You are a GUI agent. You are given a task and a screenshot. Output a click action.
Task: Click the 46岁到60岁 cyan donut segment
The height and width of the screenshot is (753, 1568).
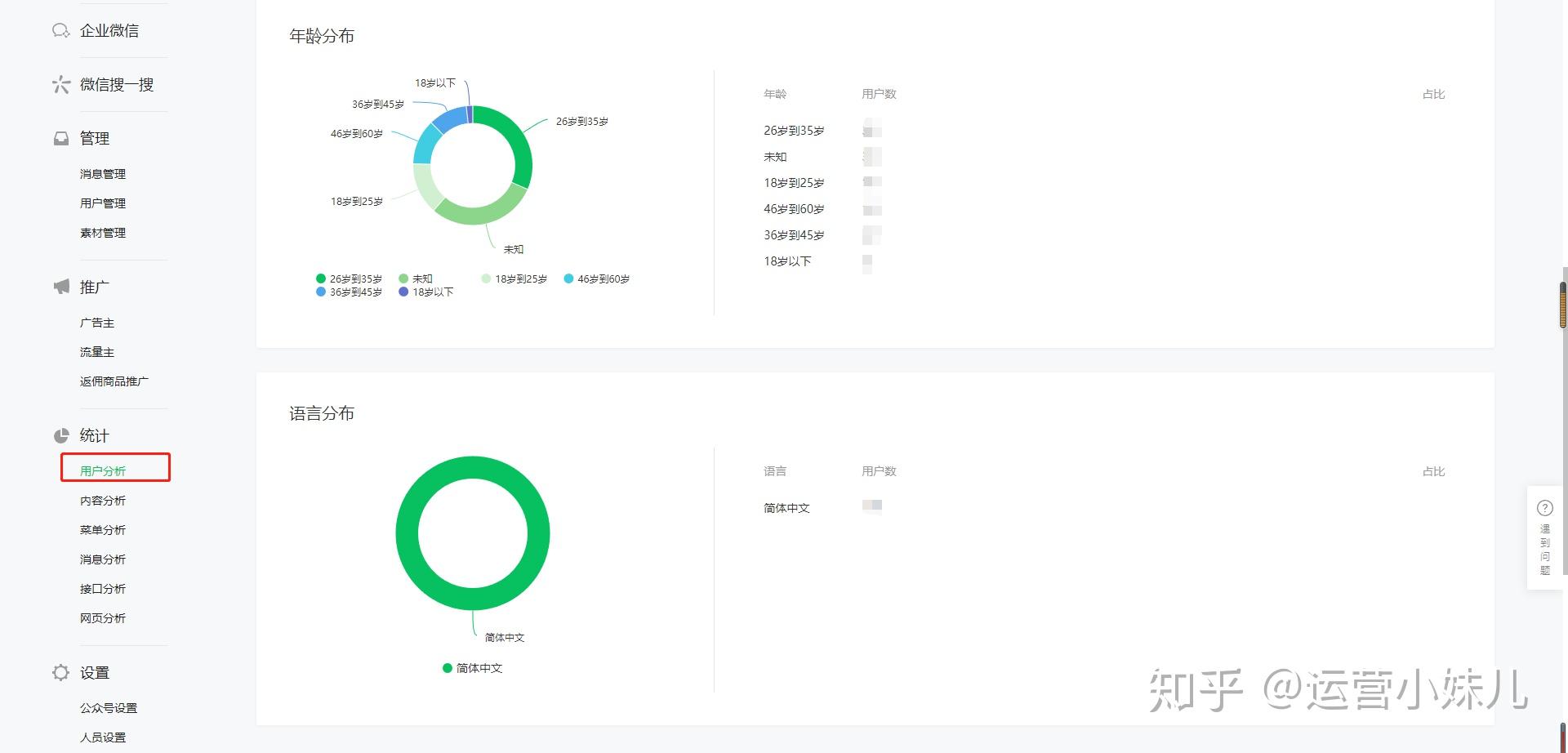pos(425,145)
